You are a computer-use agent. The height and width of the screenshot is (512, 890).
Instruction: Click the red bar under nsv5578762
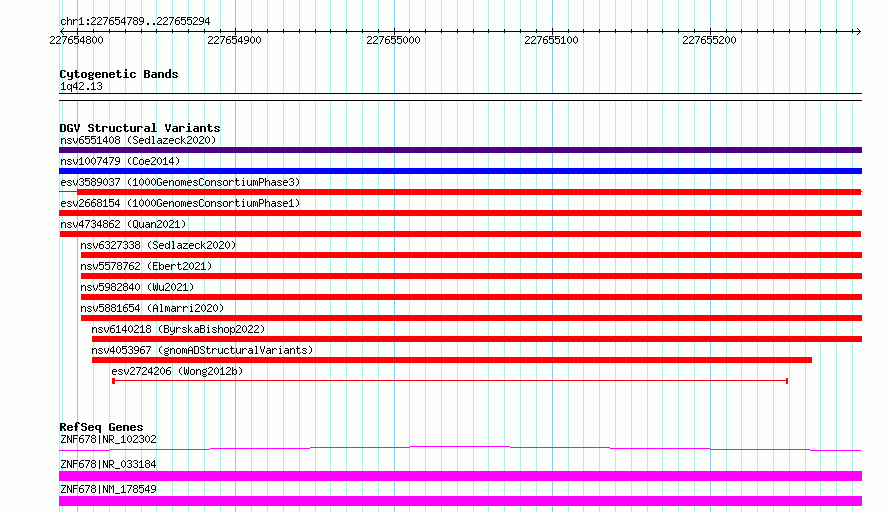(471, 276)
